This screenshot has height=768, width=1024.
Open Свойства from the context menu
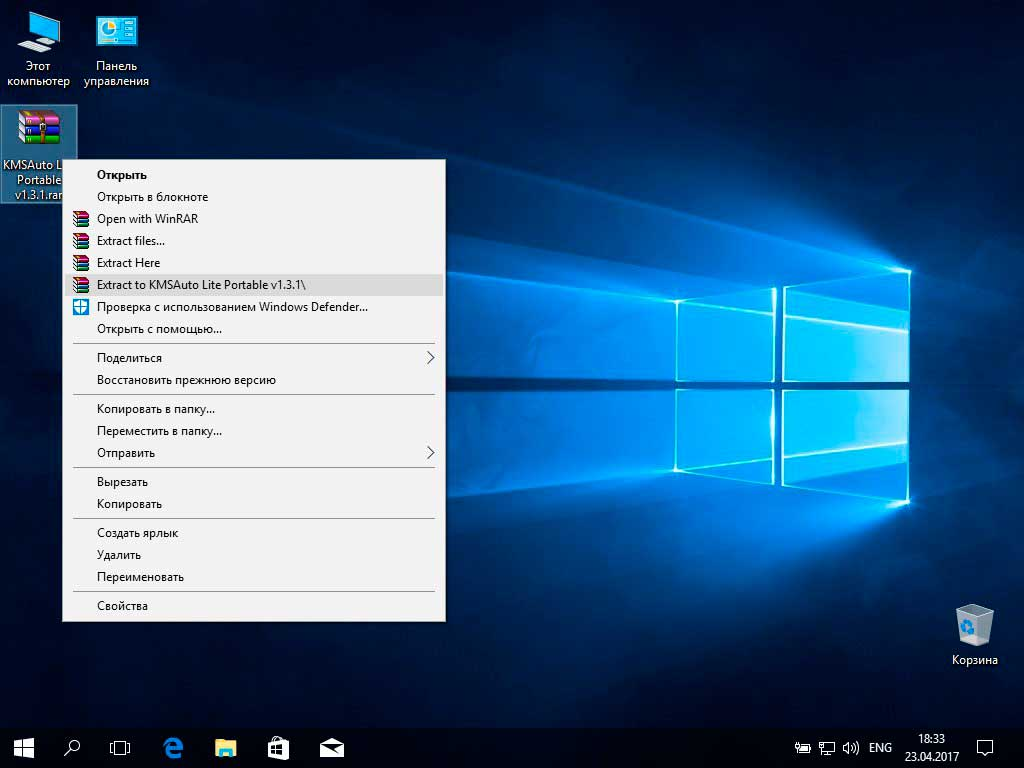(x=254, y=606)
